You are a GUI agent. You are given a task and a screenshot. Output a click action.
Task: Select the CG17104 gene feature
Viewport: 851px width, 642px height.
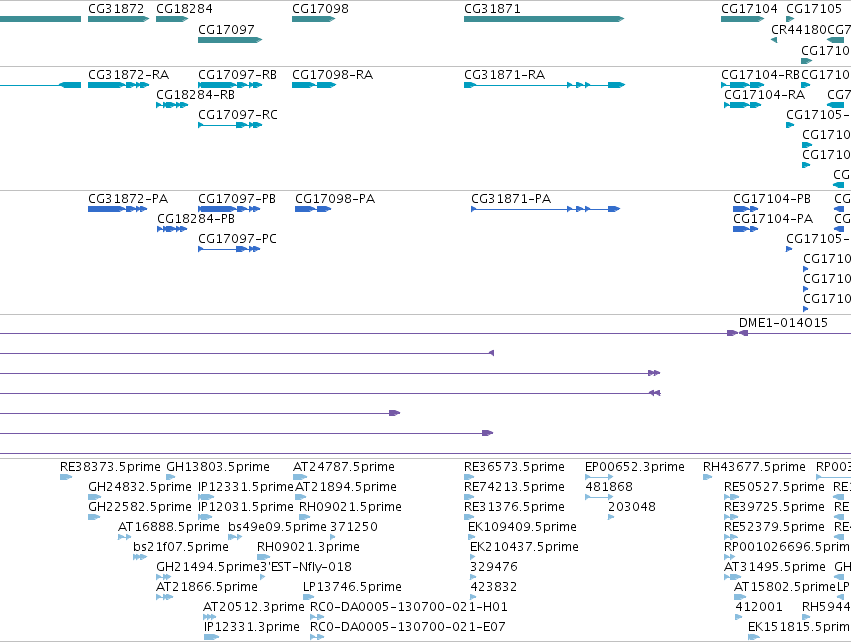coord(742,19)
